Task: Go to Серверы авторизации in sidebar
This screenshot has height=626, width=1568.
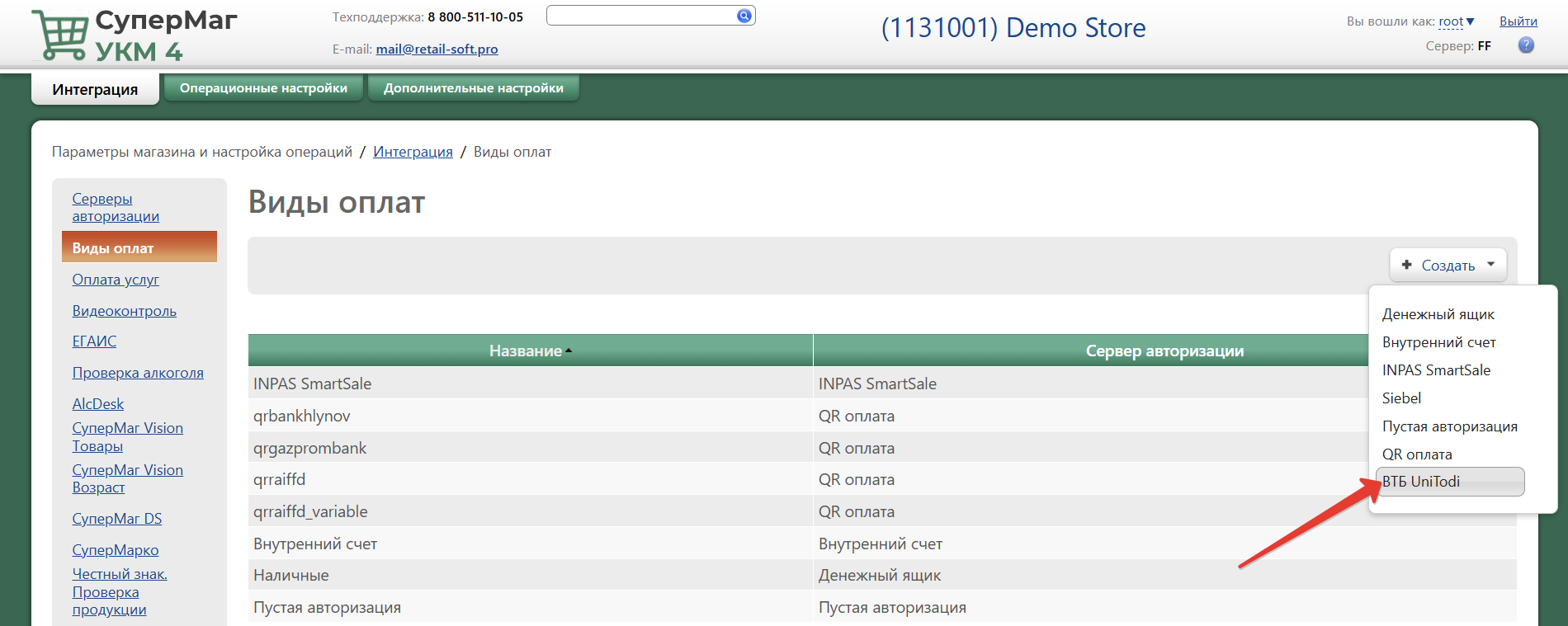Action: (115, 208)
